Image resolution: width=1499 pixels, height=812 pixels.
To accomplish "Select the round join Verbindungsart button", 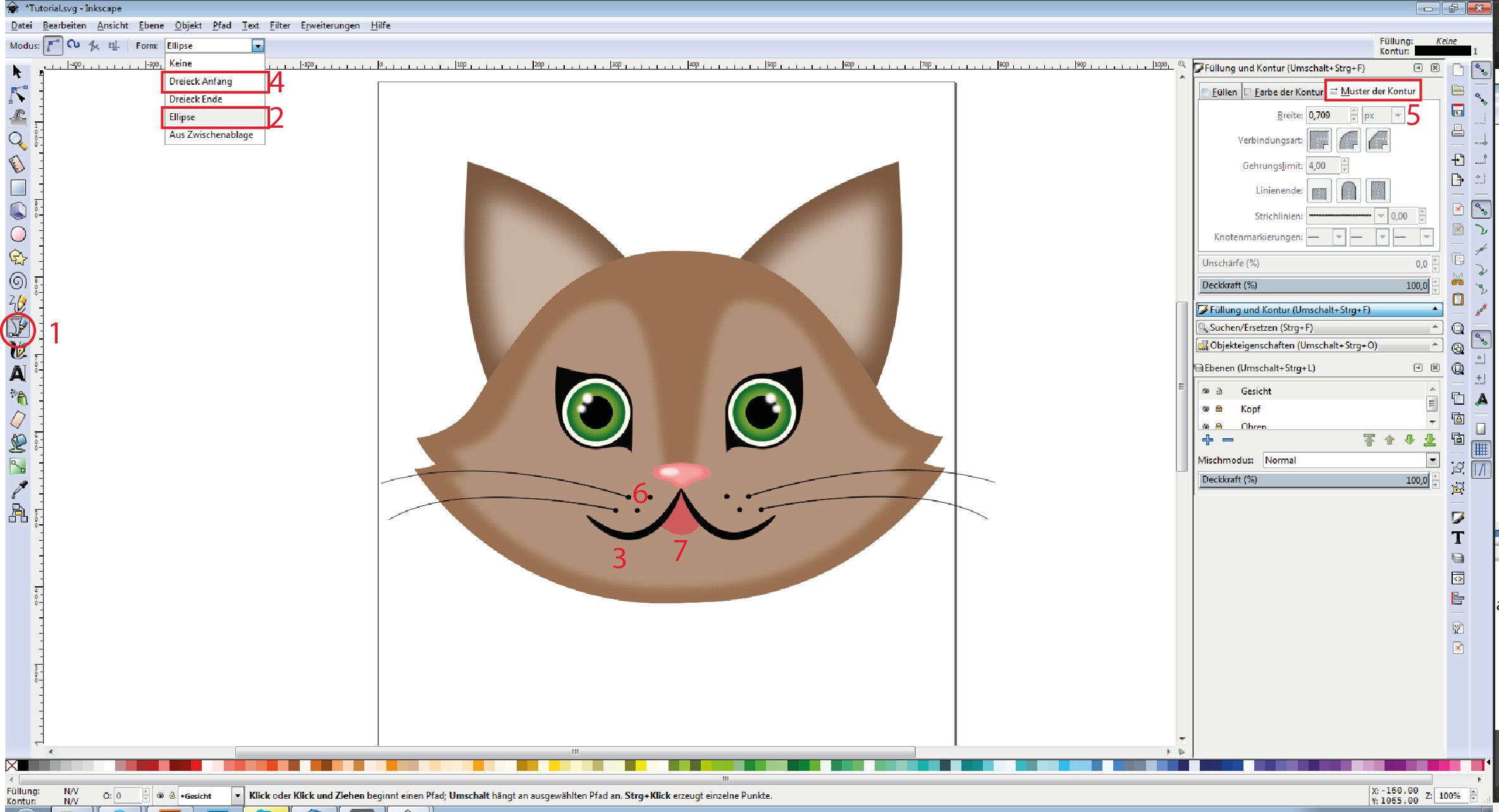I will (x=1348, y=140).
